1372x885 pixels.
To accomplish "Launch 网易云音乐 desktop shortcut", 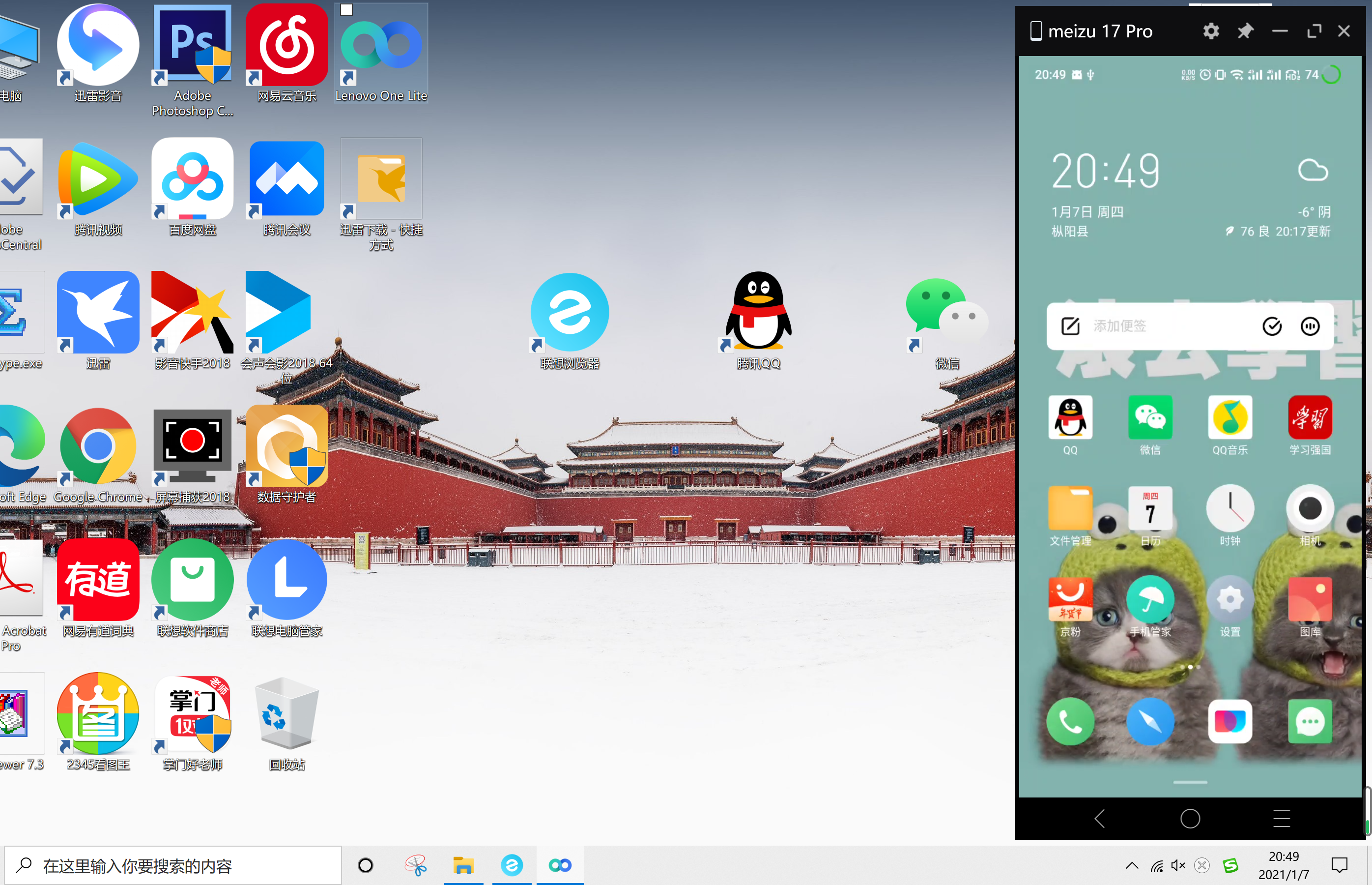I will tap(286, 53).
